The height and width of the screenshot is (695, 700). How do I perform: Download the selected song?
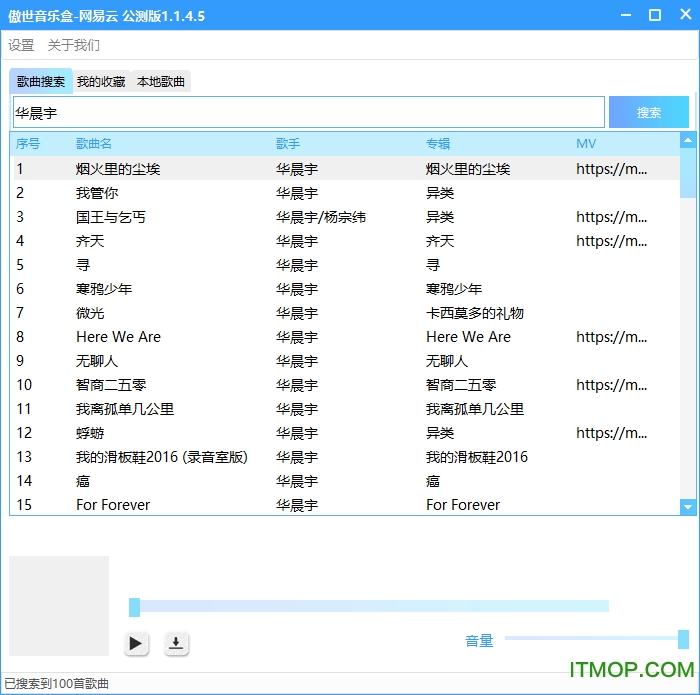coord(176,643)
